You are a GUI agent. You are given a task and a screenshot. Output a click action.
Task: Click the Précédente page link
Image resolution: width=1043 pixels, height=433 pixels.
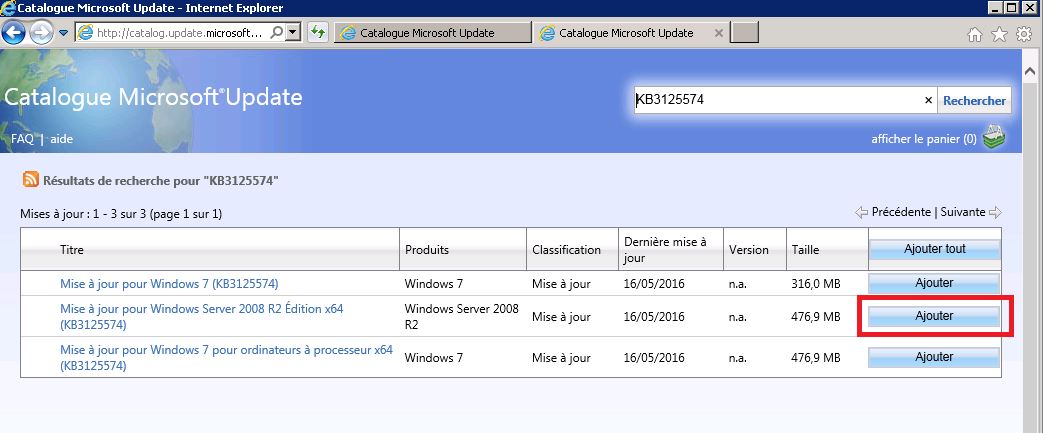point(901,212)
